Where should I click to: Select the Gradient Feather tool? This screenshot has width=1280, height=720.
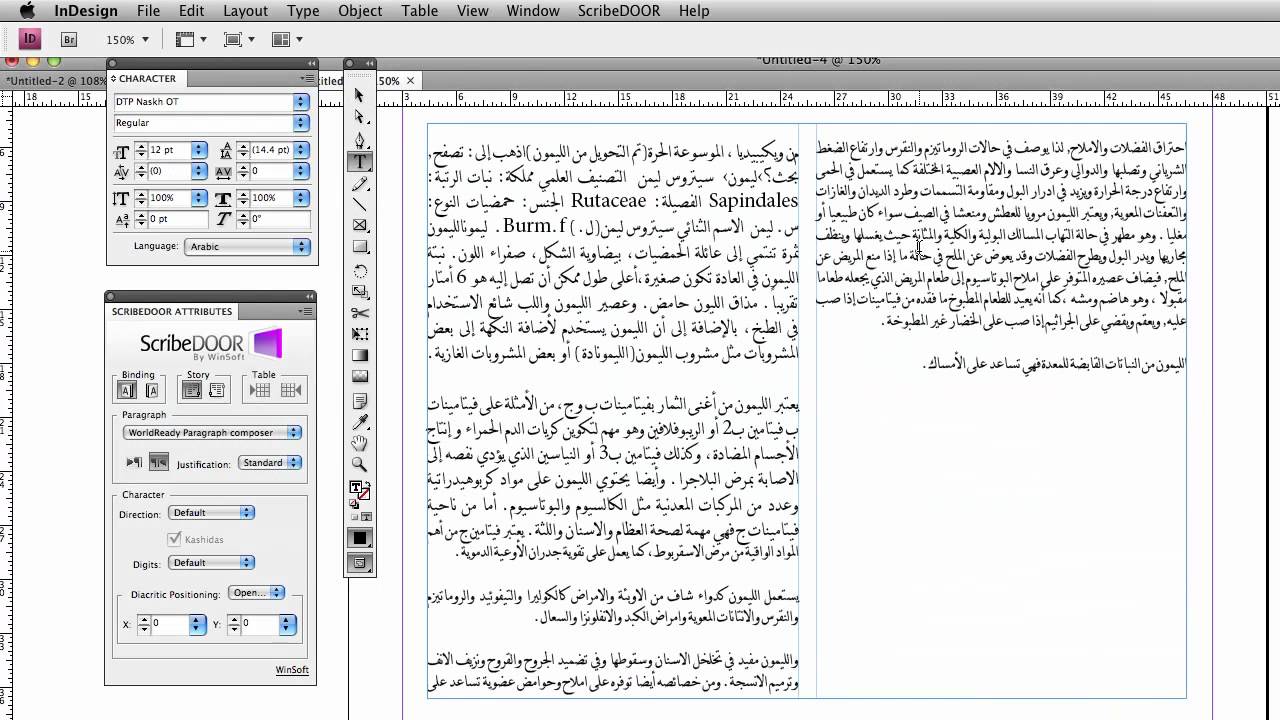click(x=360, y=377)
